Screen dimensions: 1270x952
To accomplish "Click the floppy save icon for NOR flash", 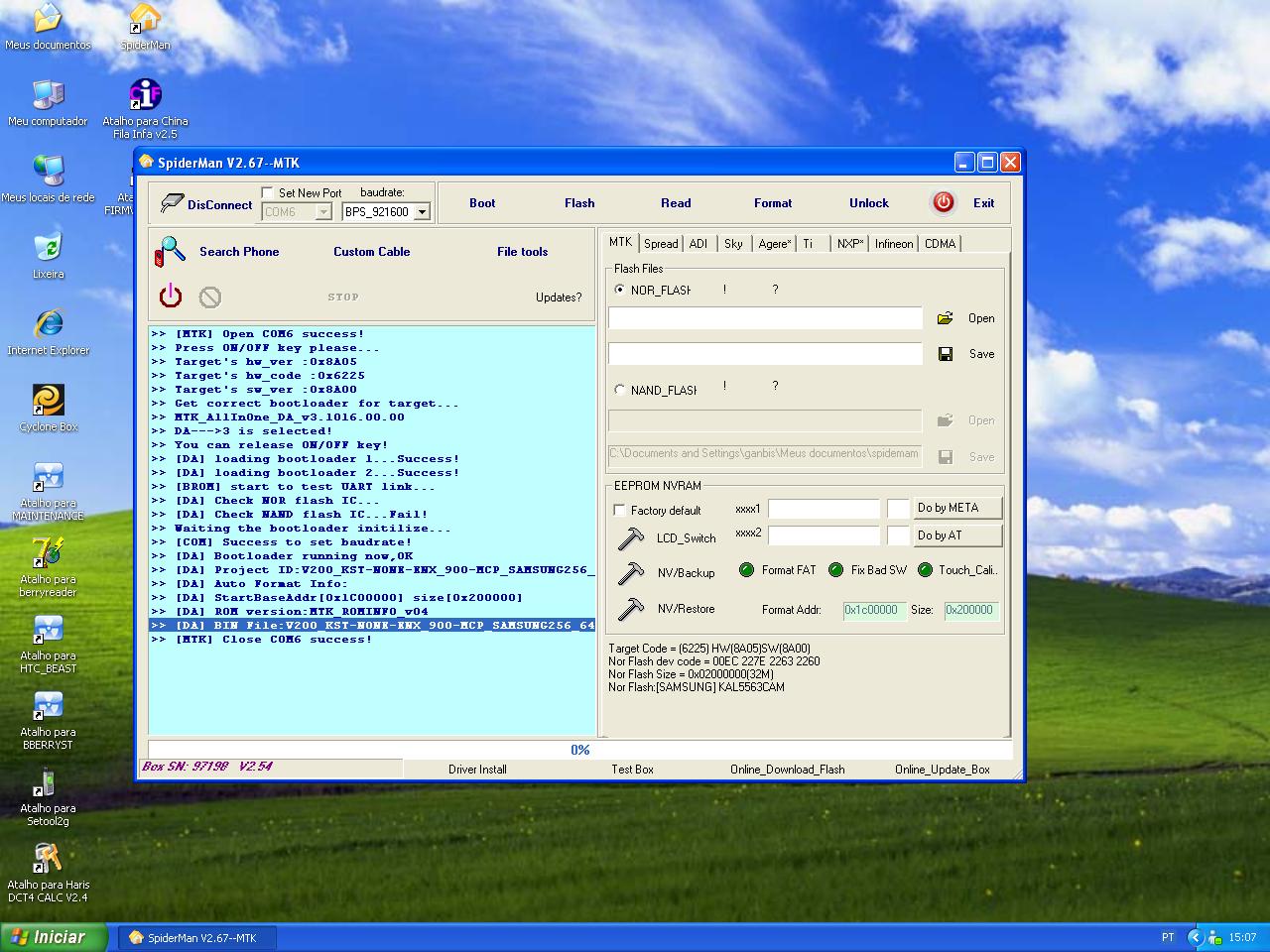I will click(946, 354).
